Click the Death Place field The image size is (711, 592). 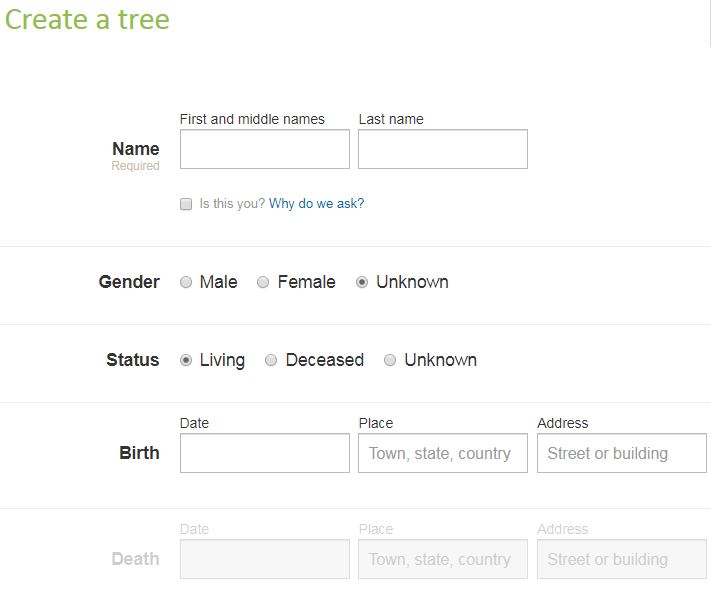[442, 559]
